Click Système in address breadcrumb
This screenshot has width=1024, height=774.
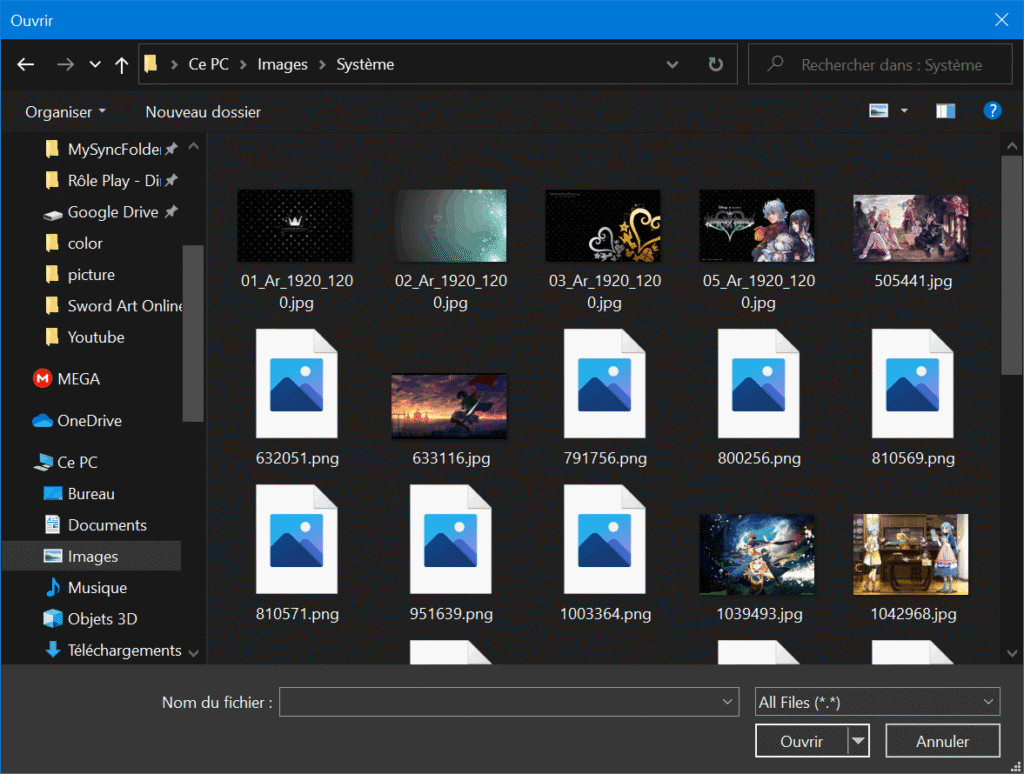tap(365, 64)
